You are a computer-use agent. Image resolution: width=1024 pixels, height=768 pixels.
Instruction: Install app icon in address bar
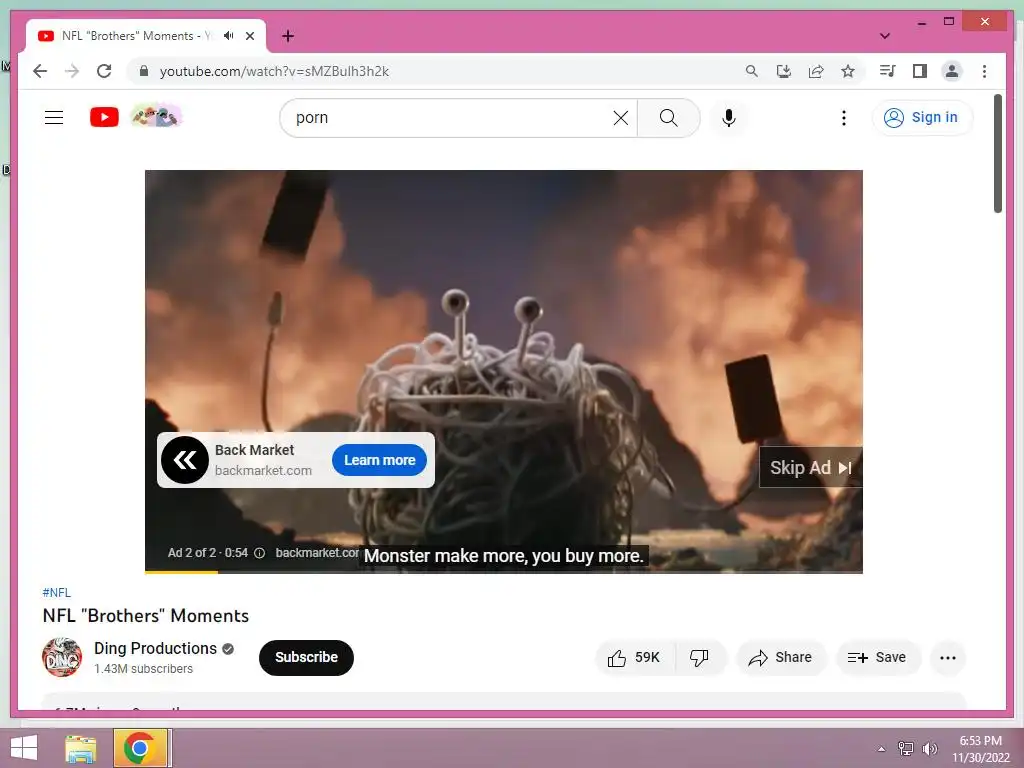[784, 71]
